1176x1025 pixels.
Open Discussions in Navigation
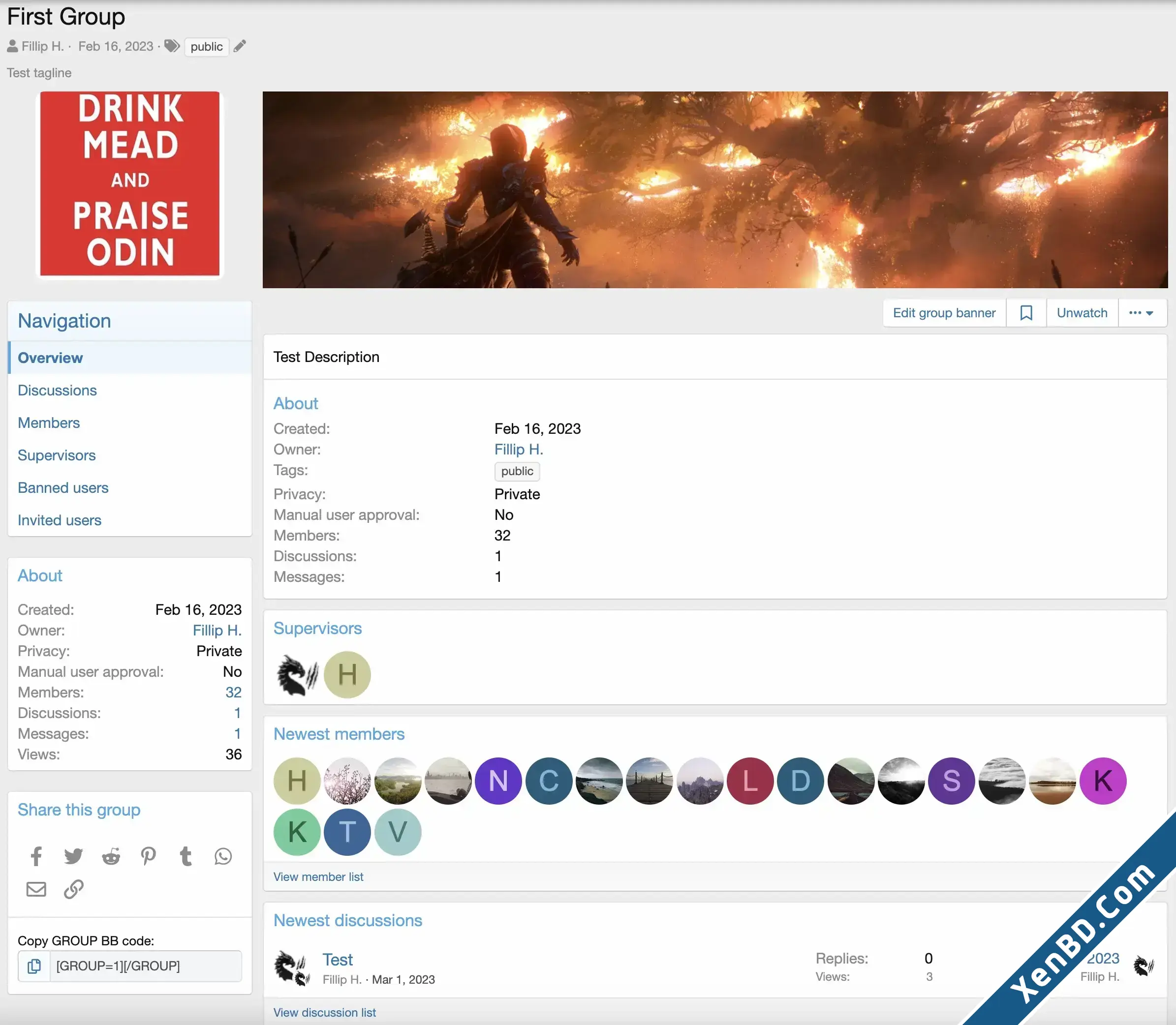click(130, 391)
